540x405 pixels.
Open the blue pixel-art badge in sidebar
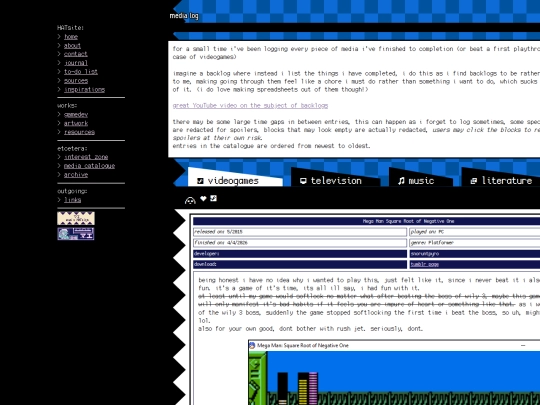click(76, 233)
